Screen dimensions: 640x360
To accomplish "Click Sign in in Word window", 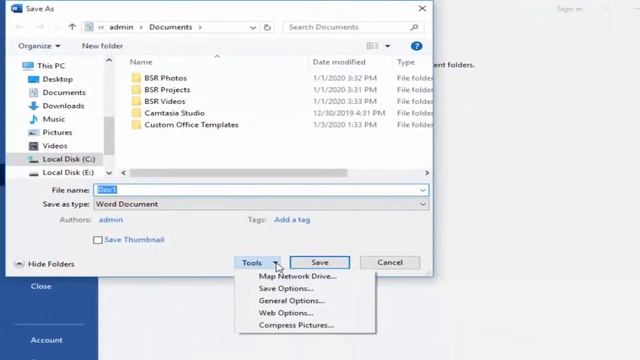I will coord(569,9).
